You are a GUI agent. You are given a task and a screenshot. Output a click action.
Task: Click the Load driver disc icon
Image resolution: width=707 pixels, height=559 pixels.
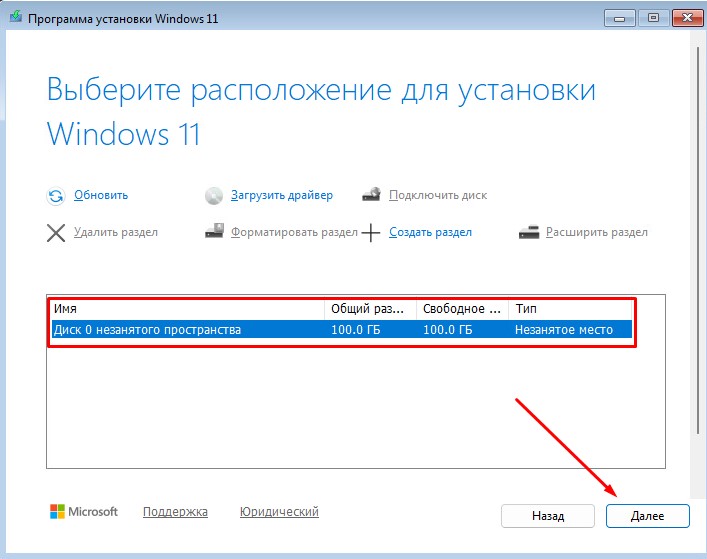(x=214, y=196)
